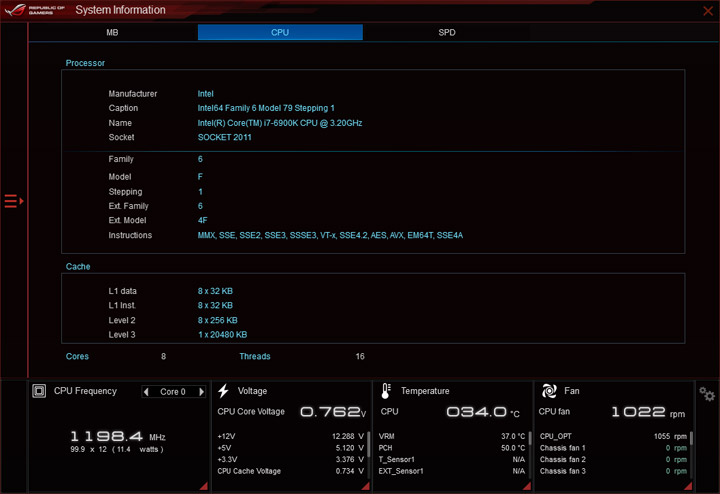Viewport: 720px width, 494px height.
Task: Click the +12V reading 12.288 V
Action: tap(348, 436)
